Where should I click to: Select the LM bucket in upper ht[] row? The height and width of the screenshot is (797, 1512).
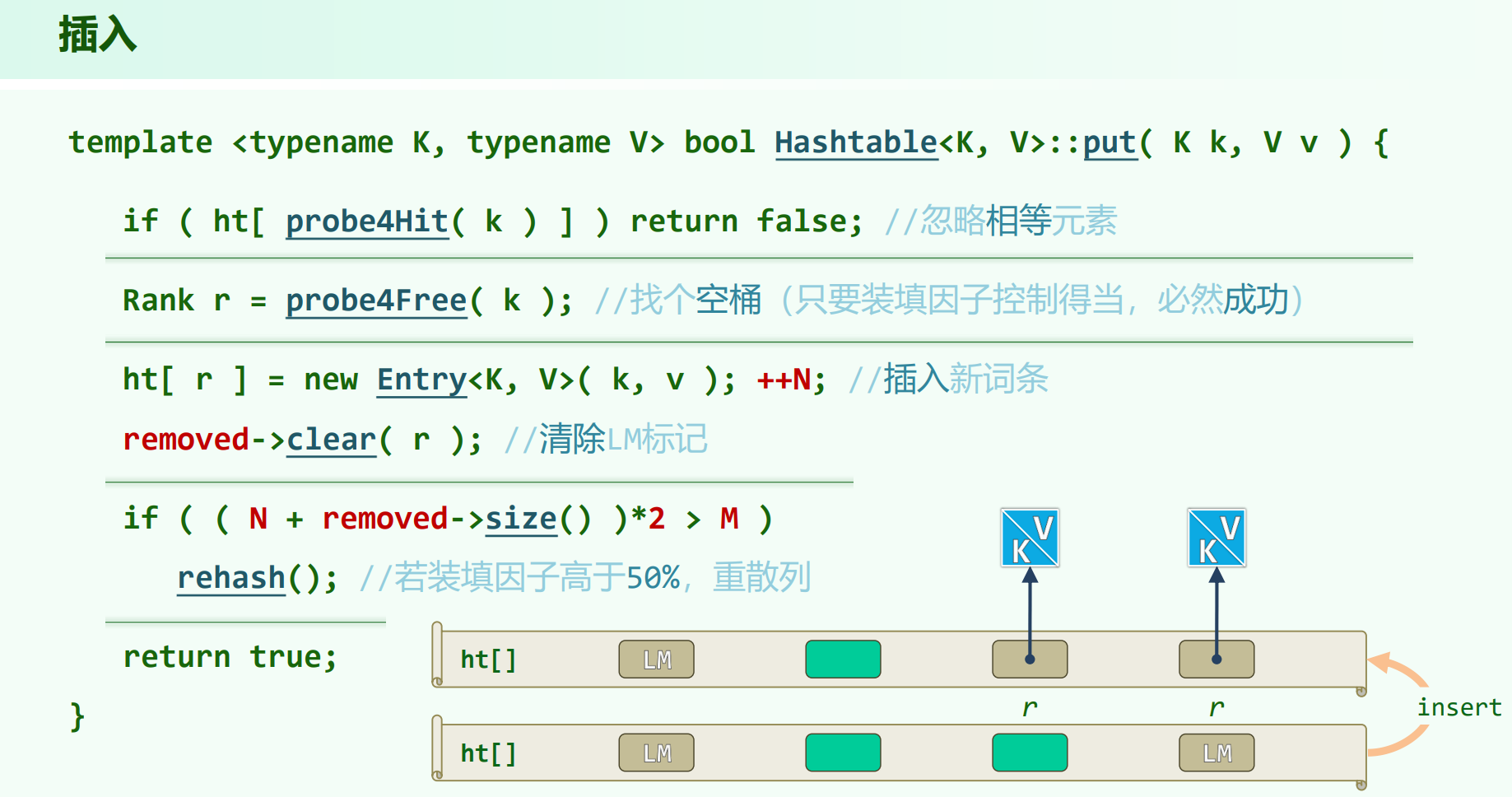(656, 660)
